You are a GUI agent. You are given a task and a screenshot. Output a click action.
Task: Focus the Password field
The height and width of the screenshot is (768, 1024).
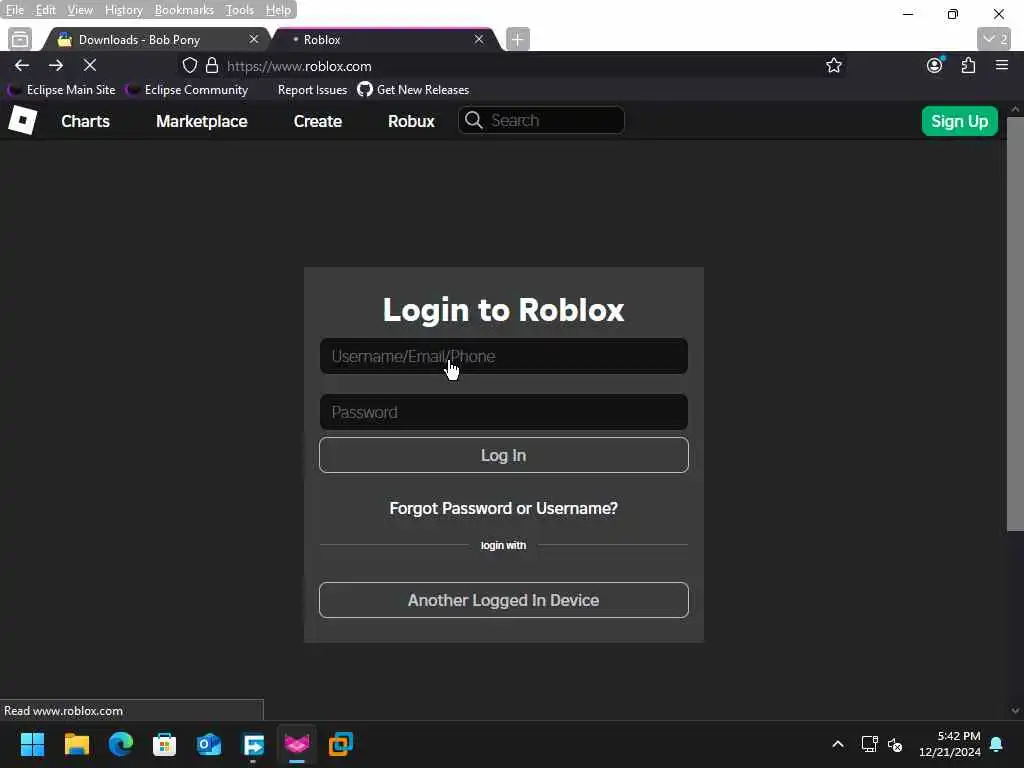(504, 412)
